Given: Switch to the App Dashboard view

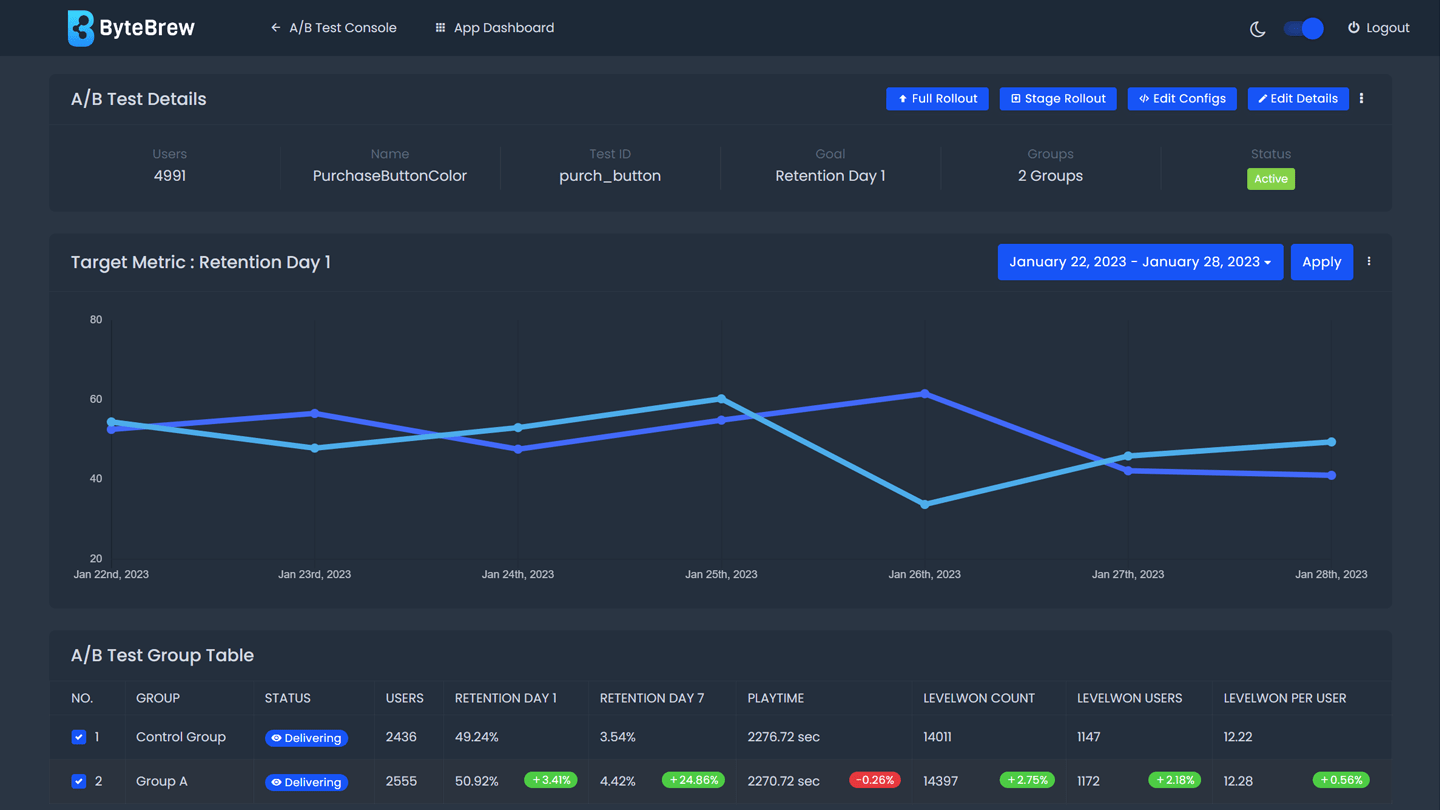Looking at the screenshot, I should (505, 27).
